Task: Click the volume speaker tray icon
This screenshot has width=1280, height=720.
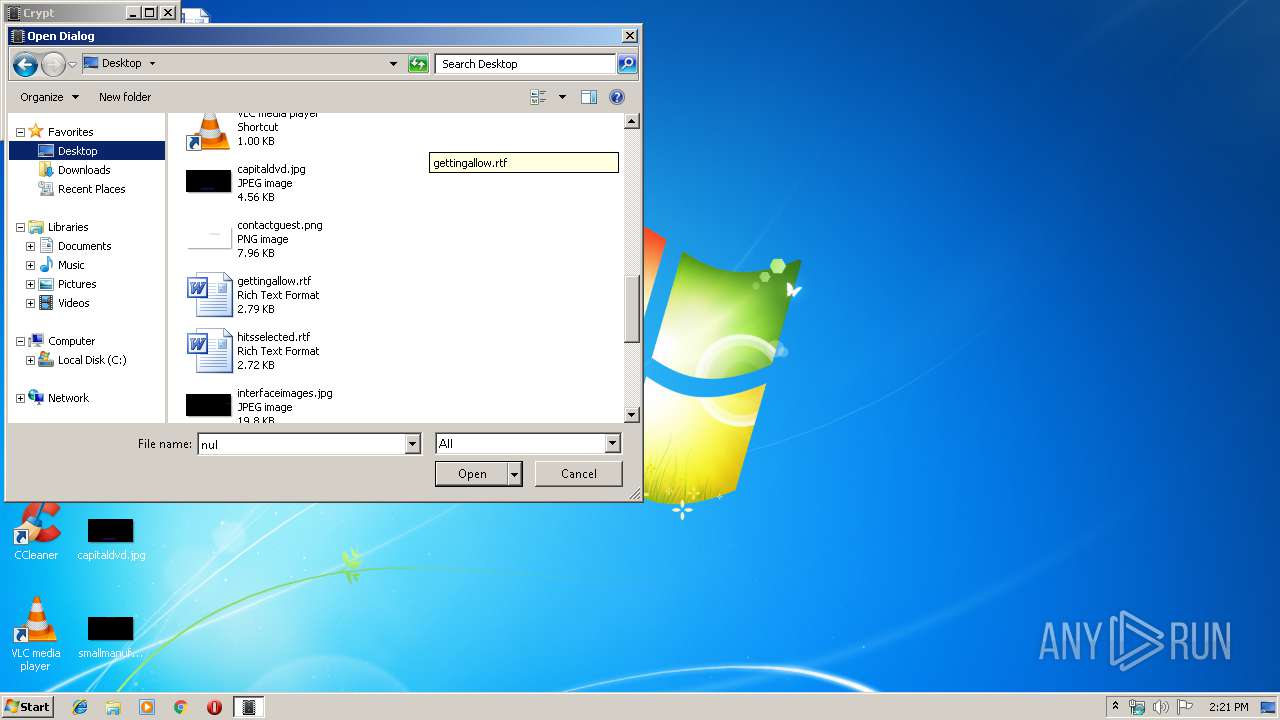Action: pos(1161,707)
